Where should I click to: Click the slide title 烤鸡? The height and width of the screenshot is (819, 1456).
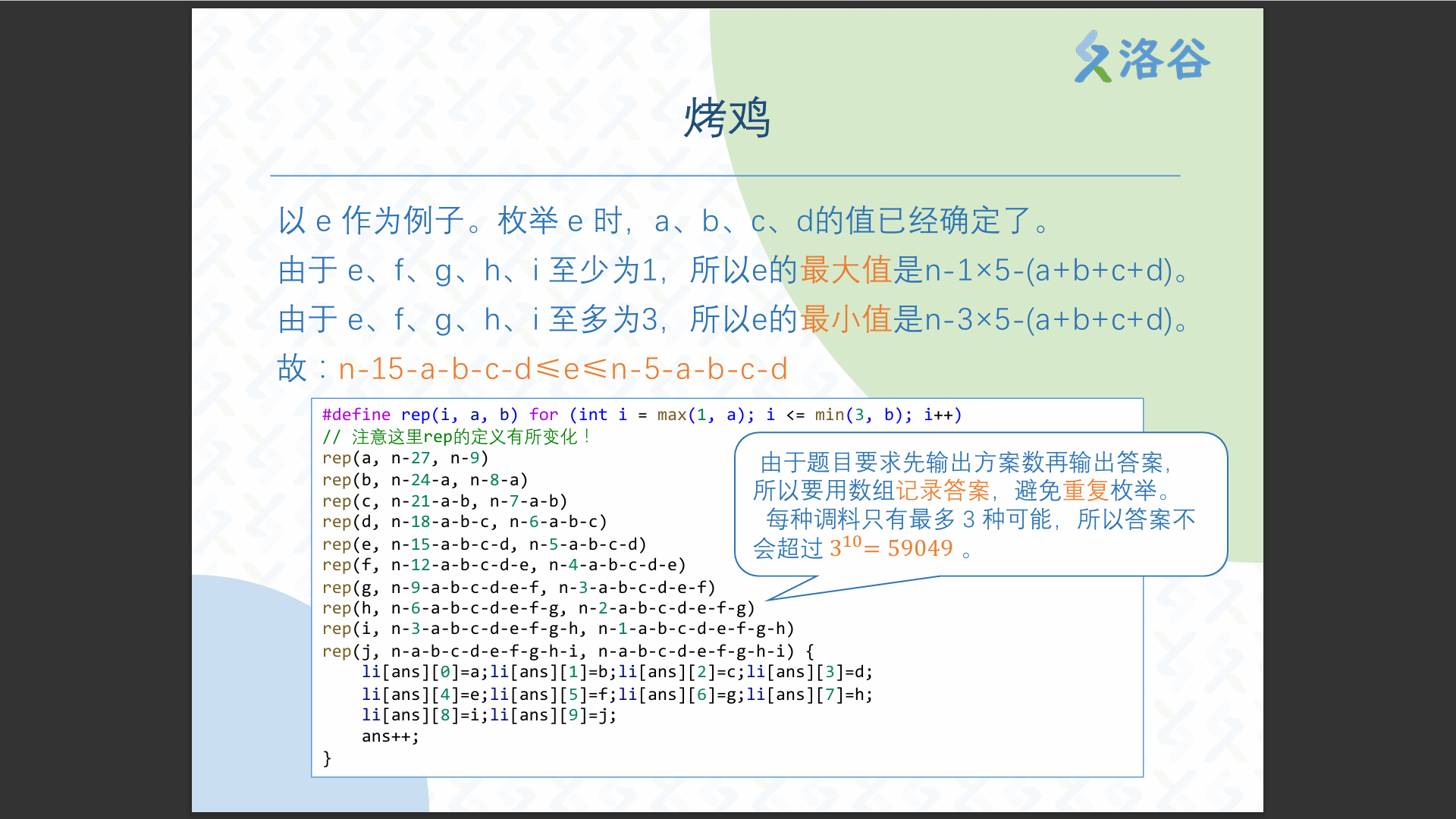coord(726,118)
